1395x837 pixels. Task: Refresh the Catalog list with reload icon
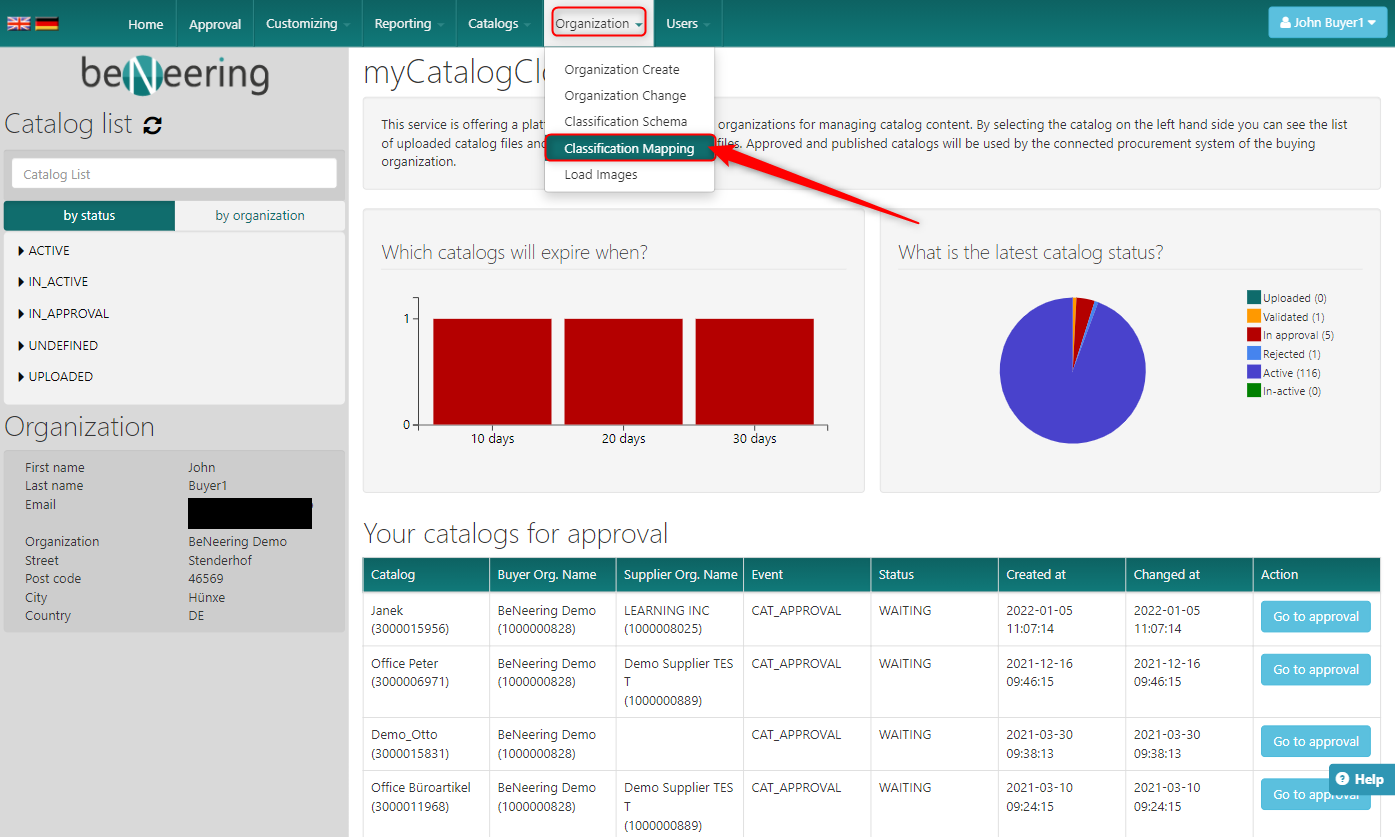point(152,125)
